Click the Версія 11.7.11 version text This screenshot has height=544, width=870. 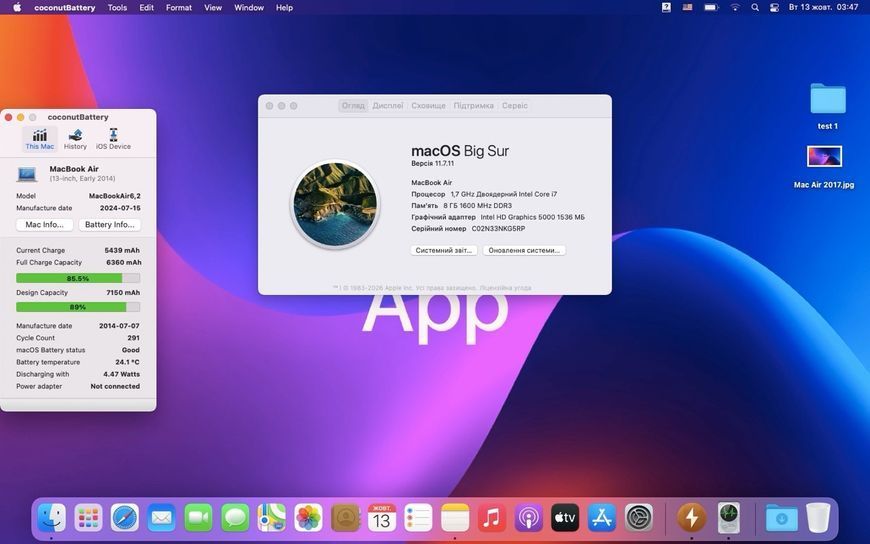click(433, 164)
